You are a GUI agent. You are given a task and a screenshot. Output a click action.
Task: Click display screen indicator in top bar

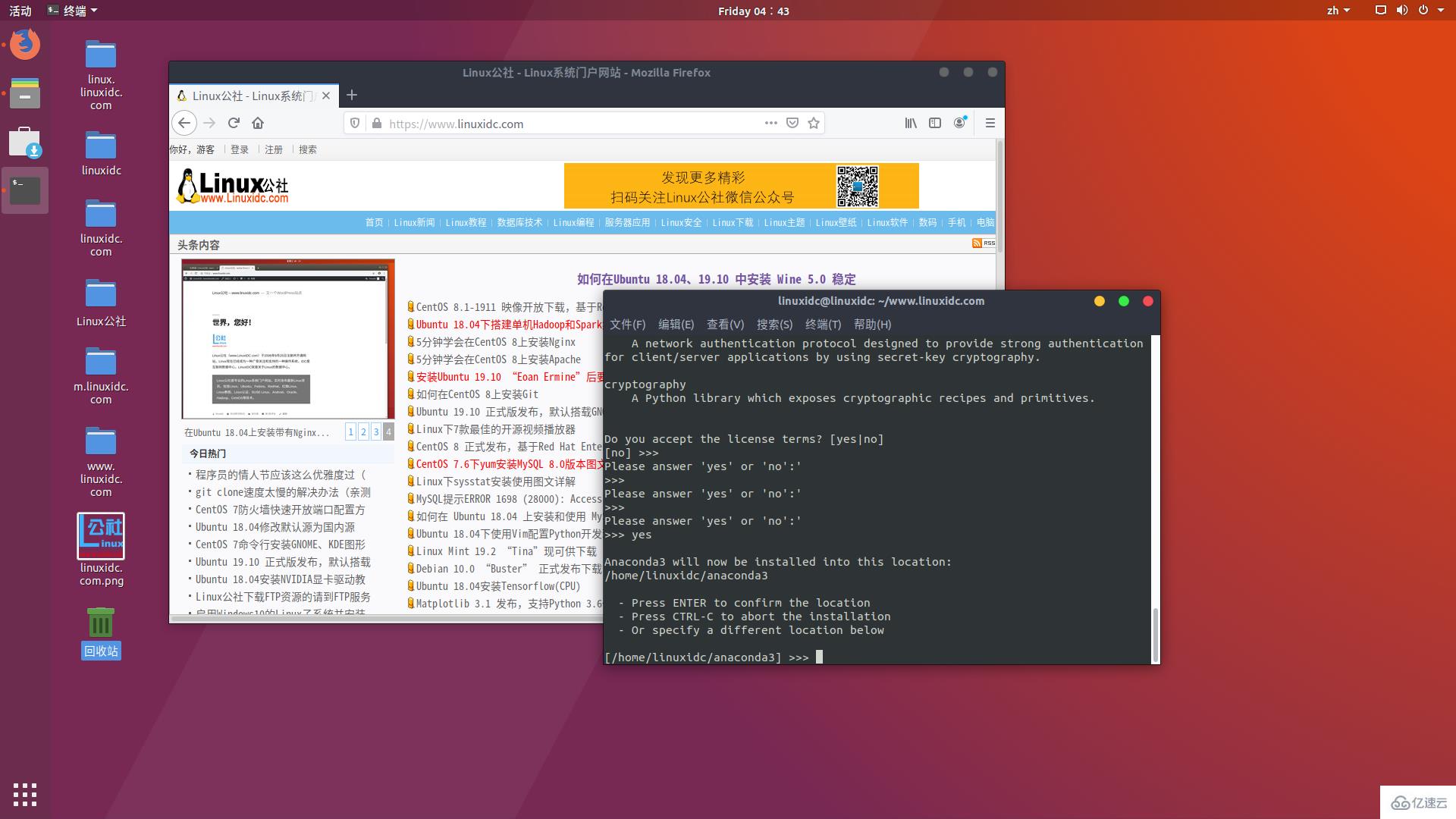pyautogui.click(x=1380, y=11)
